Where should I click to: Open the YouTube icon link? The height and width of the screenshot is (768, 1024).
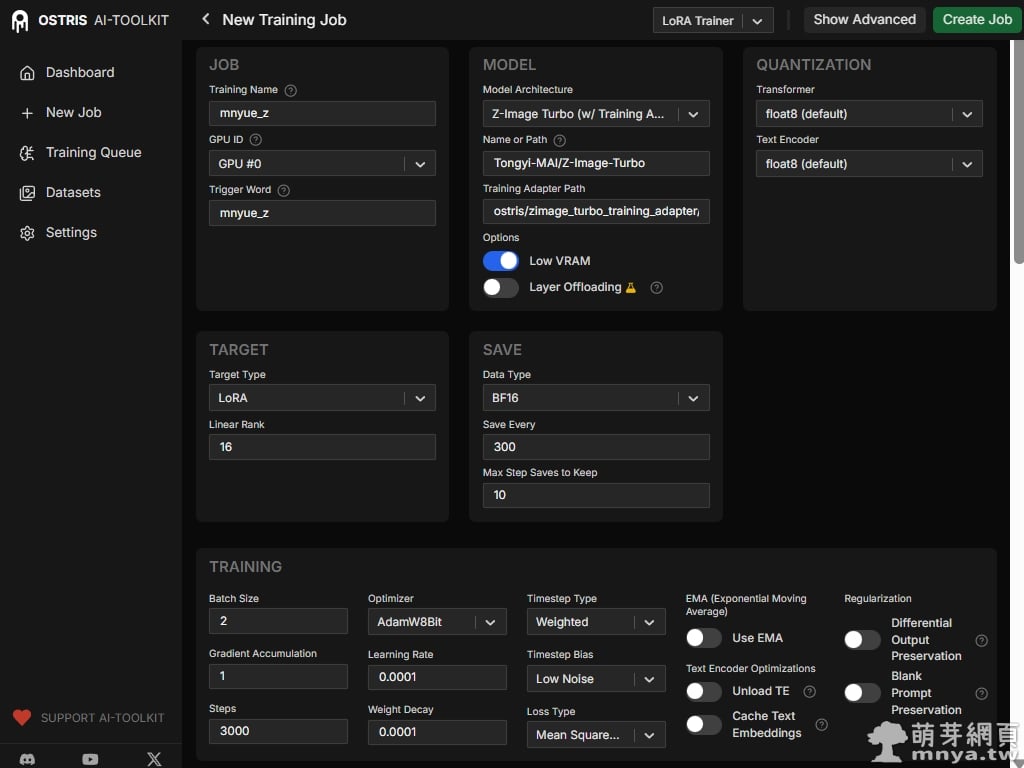point(91,759)
